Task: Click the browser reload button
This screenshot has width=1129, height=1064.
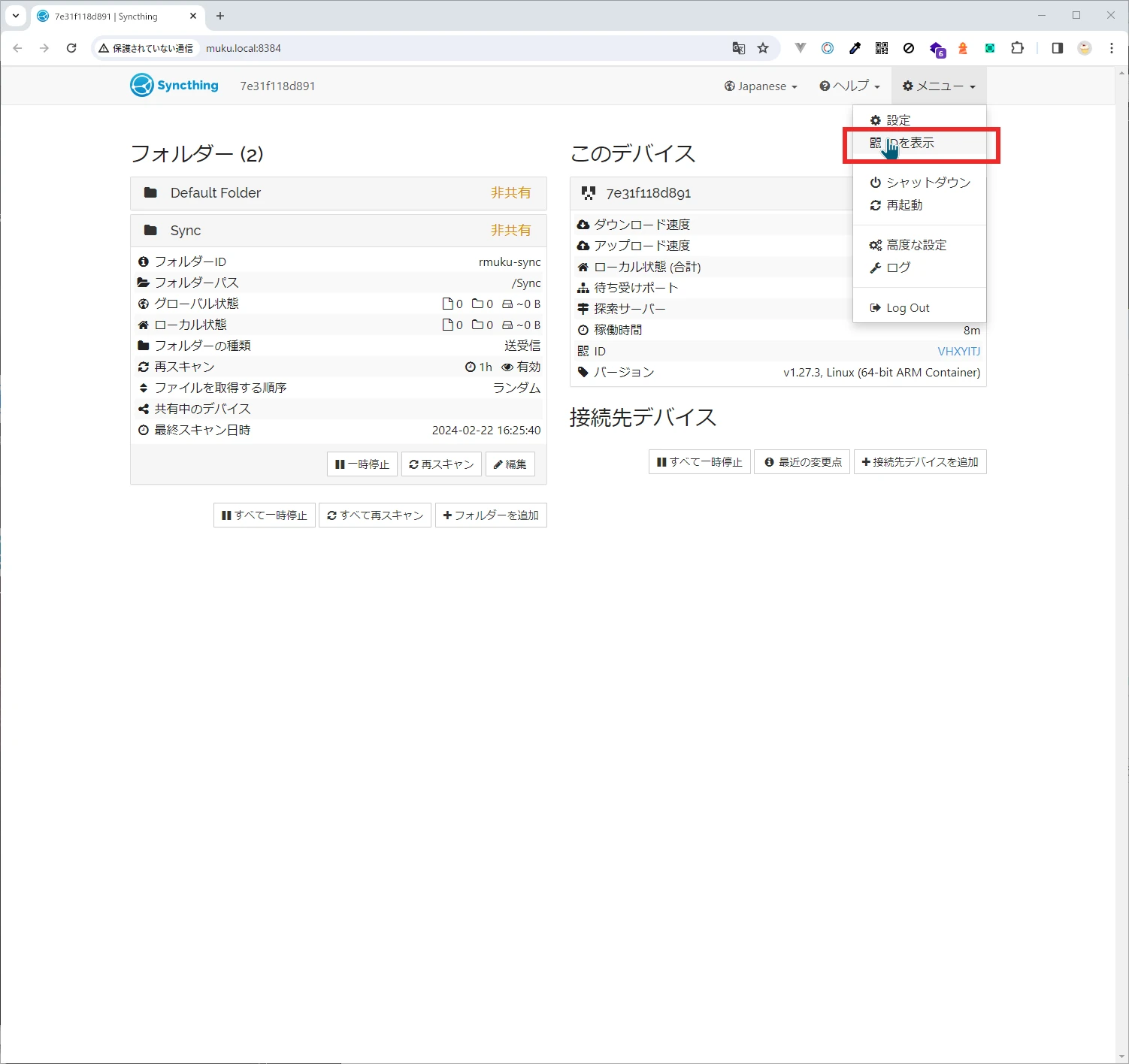Action: (71, 48)
